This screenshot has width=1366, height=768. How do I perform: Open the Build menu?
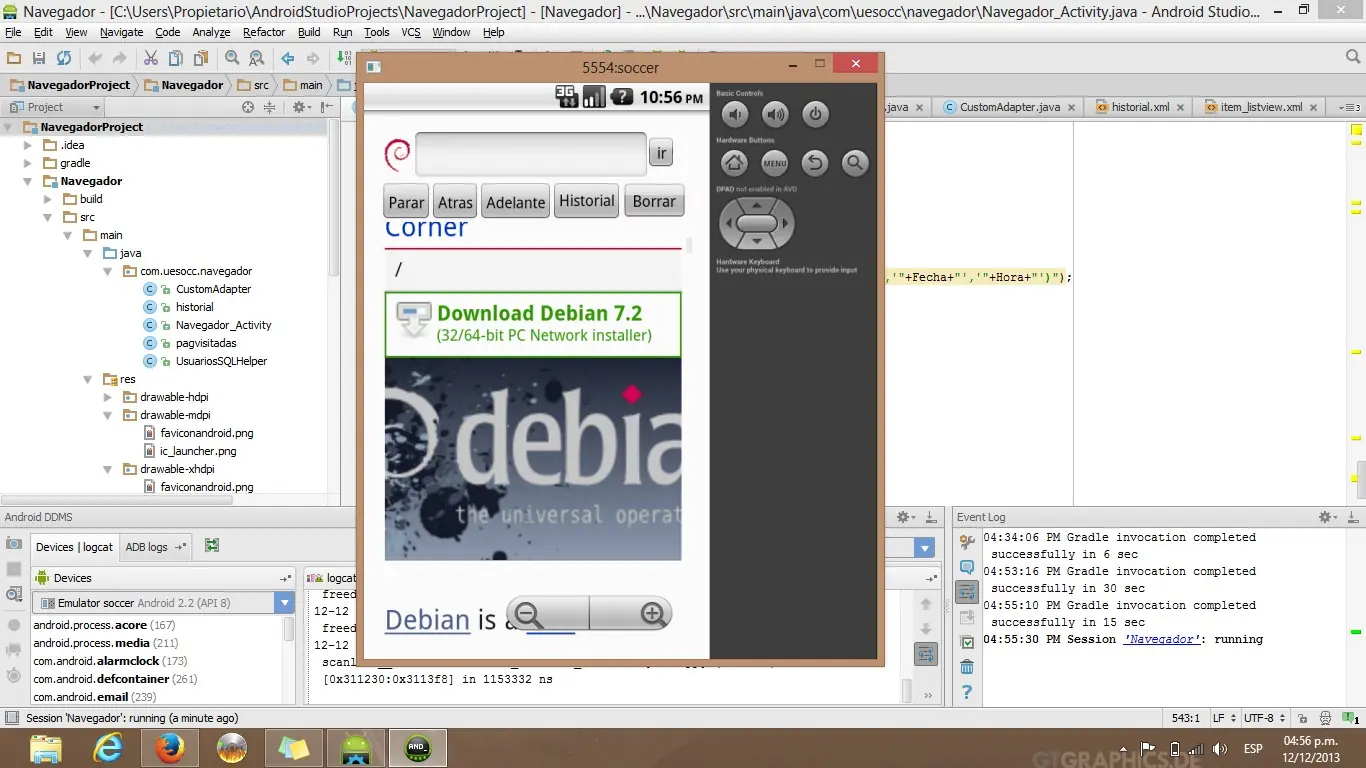pos(309,32)
